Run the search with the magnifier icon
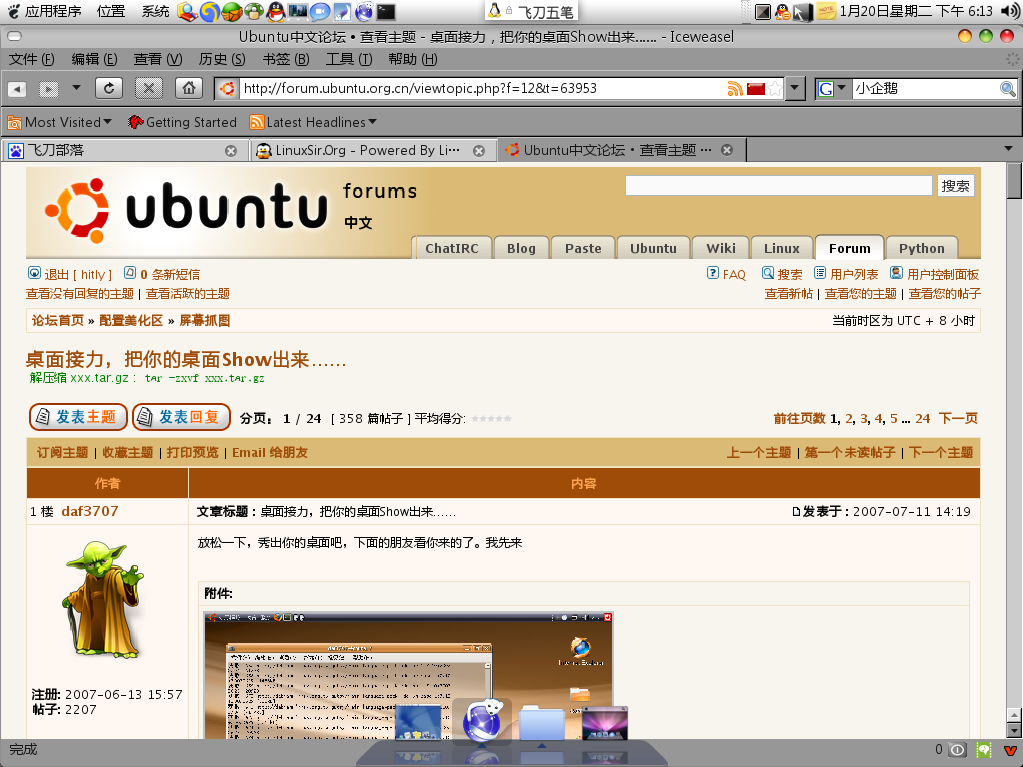Screen dimensions: 1023x767 pos(1007,89)
